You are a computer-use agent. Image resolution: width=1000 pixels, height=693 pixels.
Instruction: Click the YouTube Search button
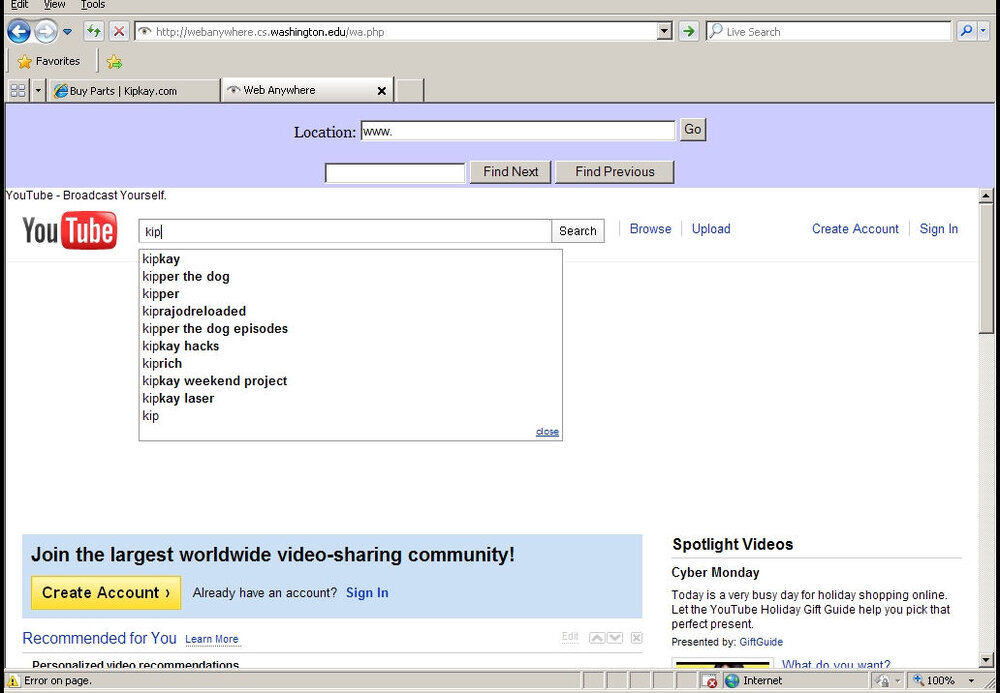(x=578, y=231)
